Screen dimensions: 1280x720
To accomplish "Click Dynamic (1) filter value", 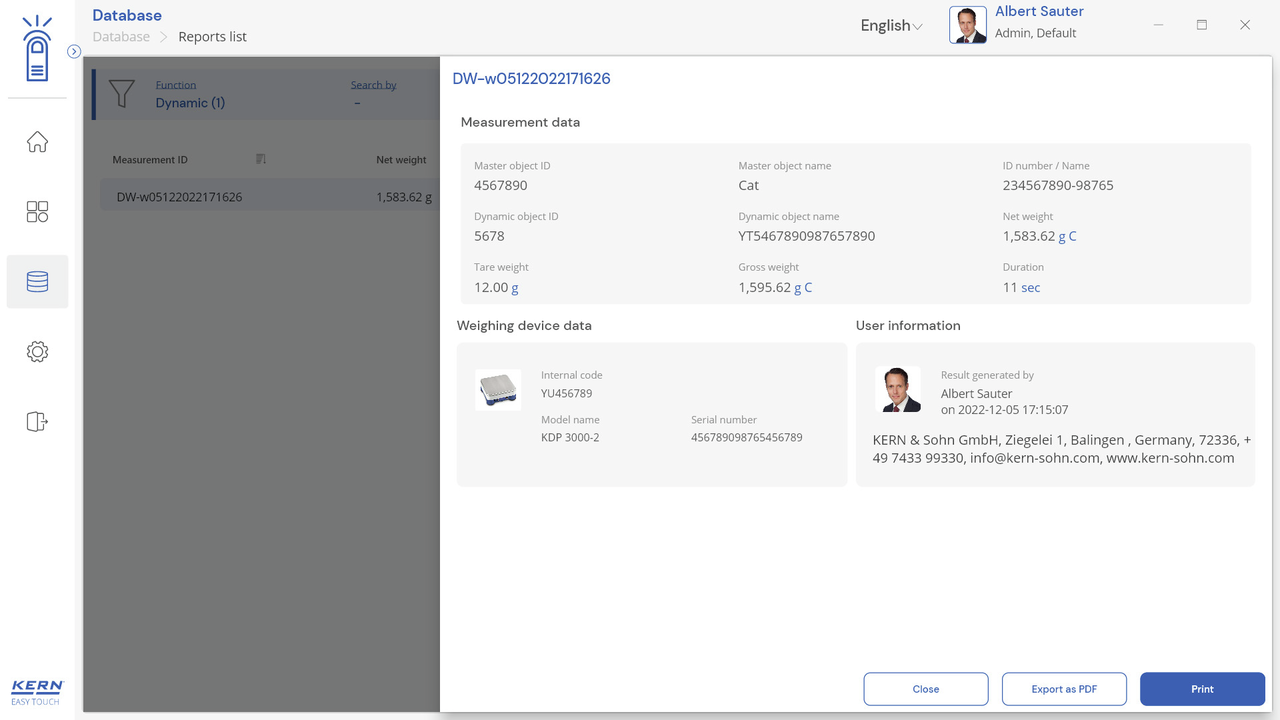I will coord(190,103).
